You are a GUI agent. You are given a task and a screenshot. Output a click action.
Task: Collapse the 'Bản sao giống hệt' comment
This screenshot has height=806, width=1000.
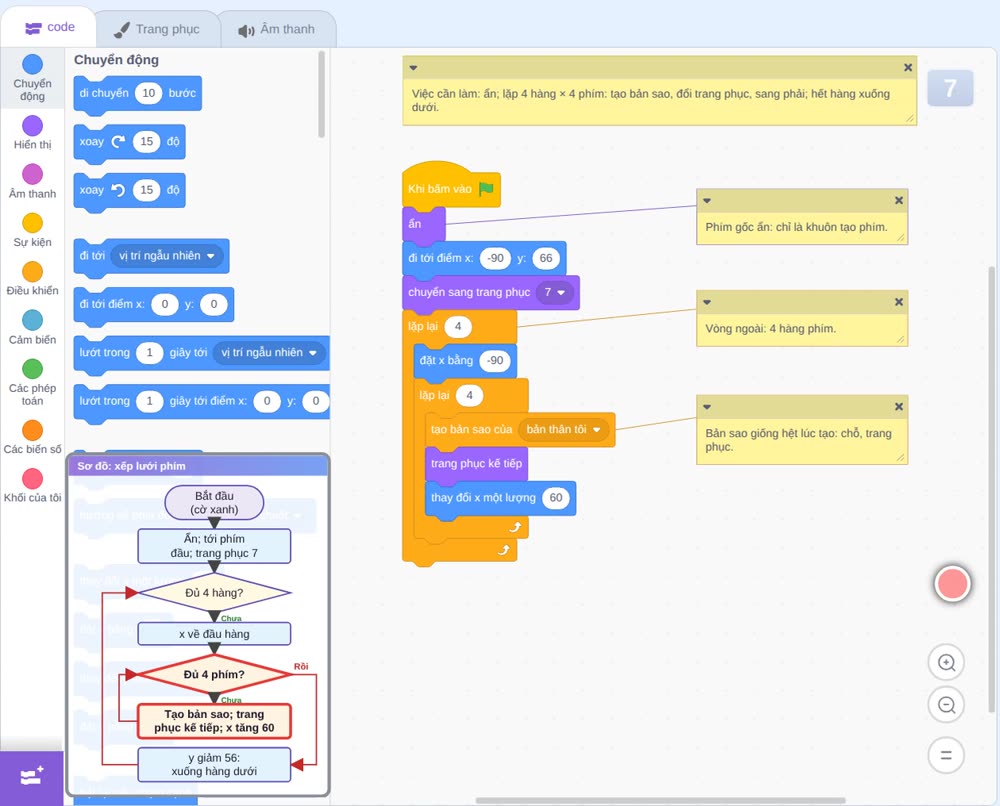[x=707, y=407]
